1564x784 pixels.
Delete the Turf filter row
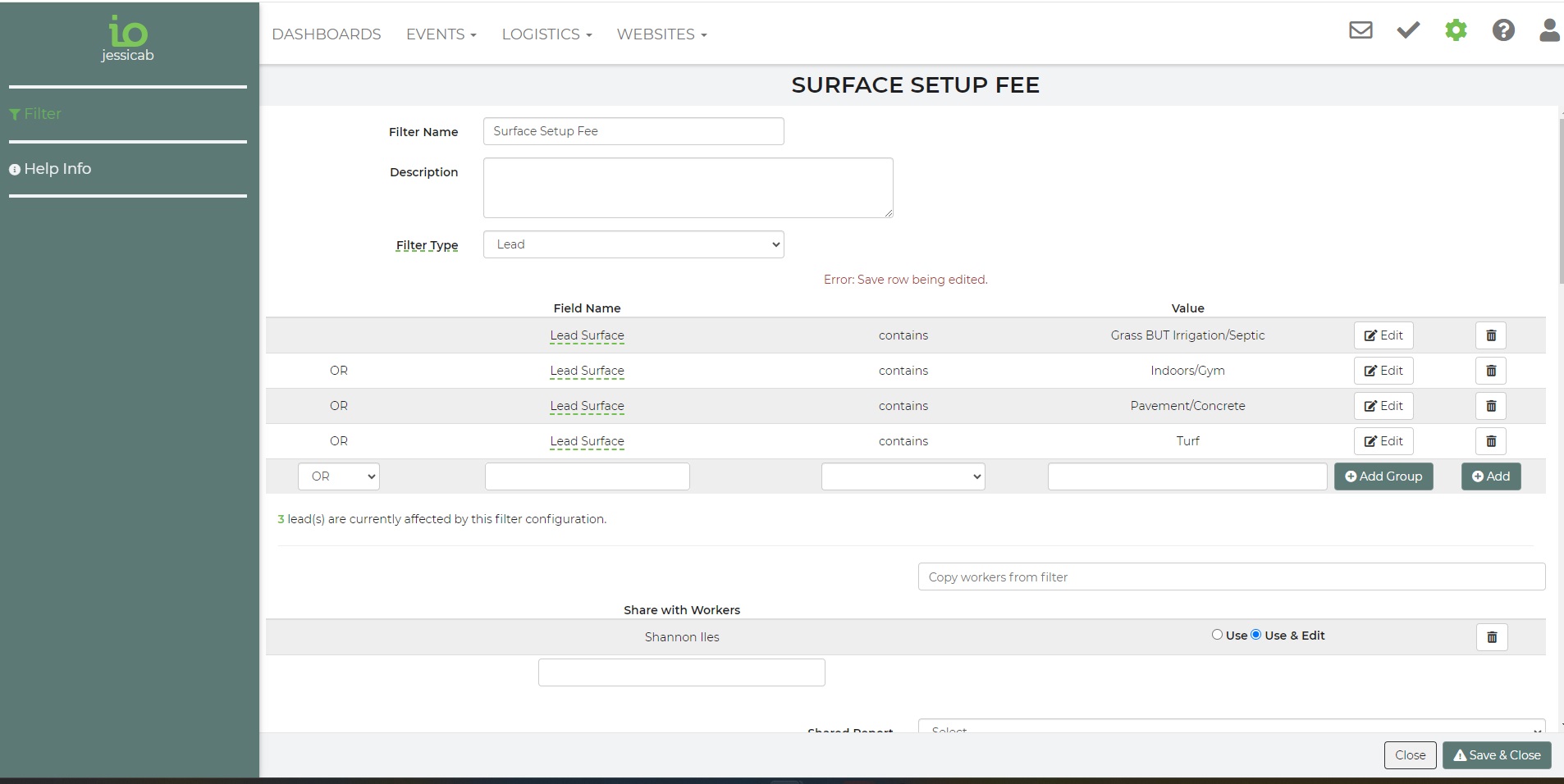click(1491, 441)
